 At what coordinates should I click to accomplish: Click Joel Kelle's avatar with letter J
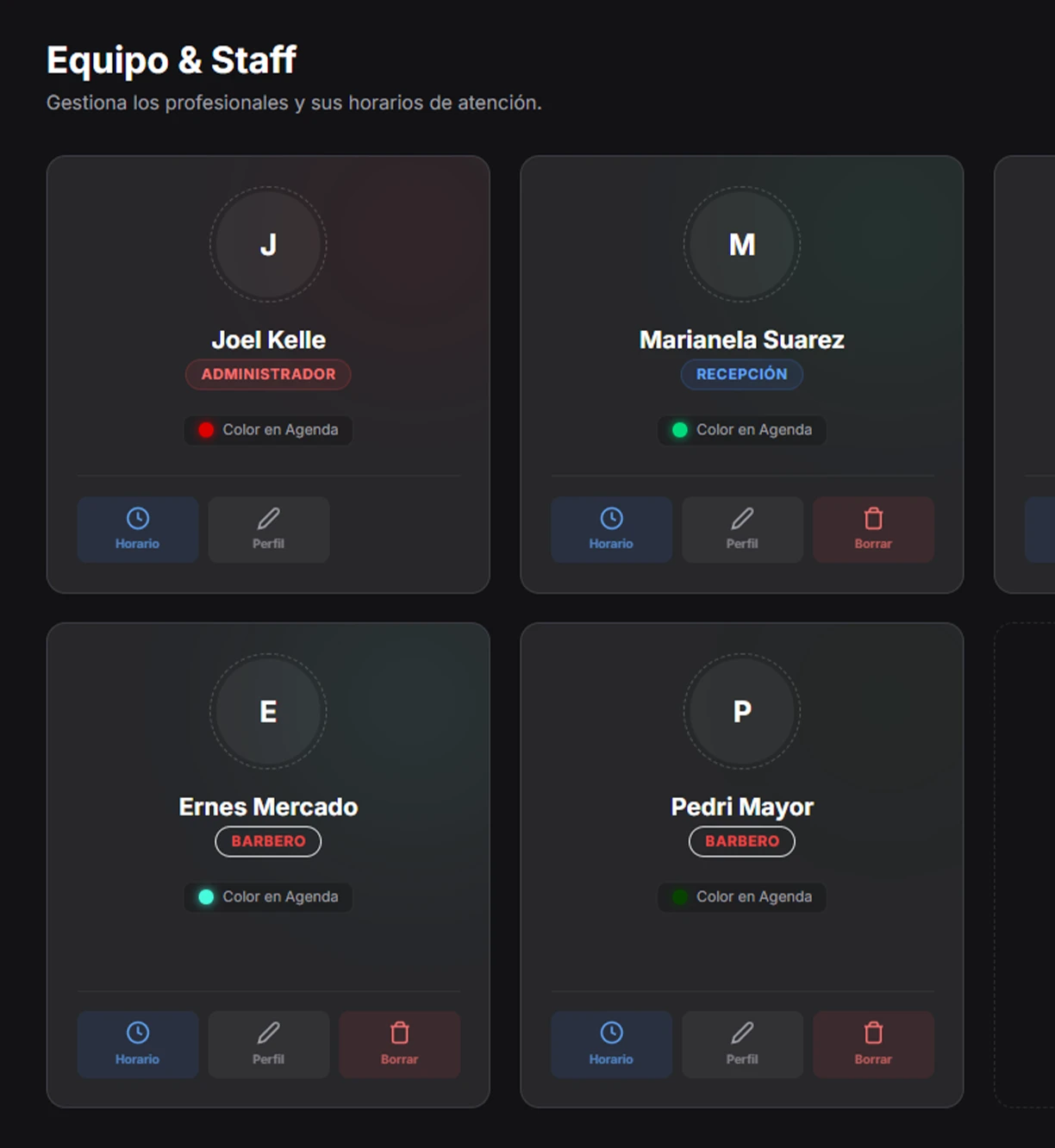tap(268, 245)
